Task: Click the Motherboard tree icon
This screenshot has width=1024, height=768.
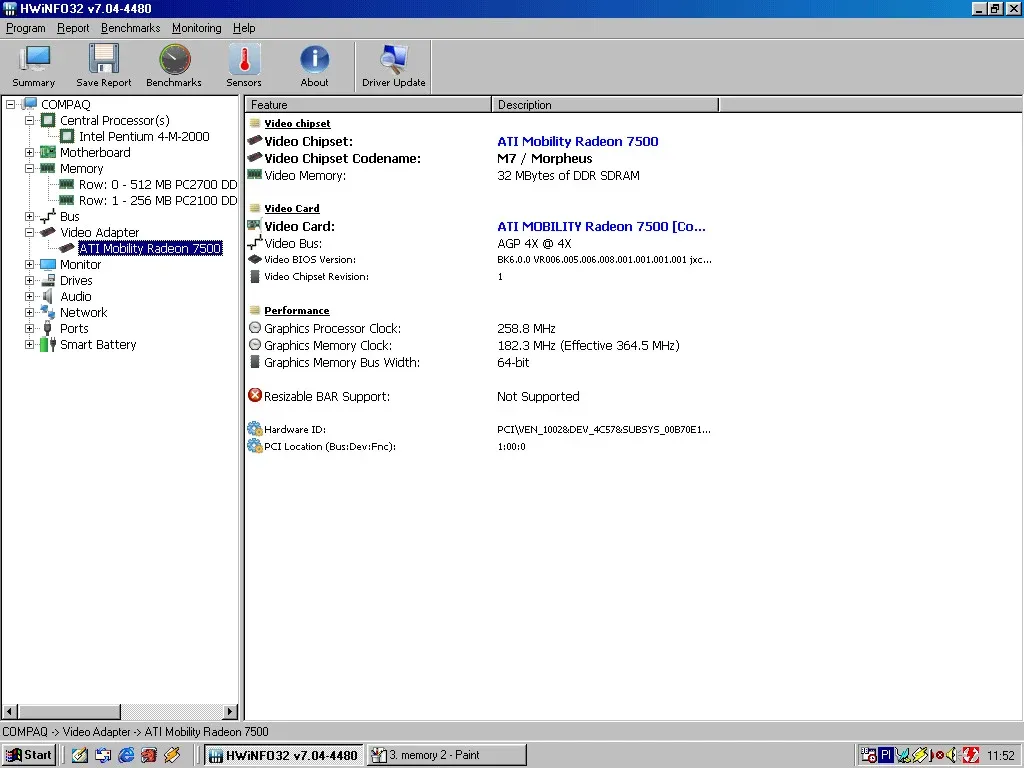Action: [48, 152]
